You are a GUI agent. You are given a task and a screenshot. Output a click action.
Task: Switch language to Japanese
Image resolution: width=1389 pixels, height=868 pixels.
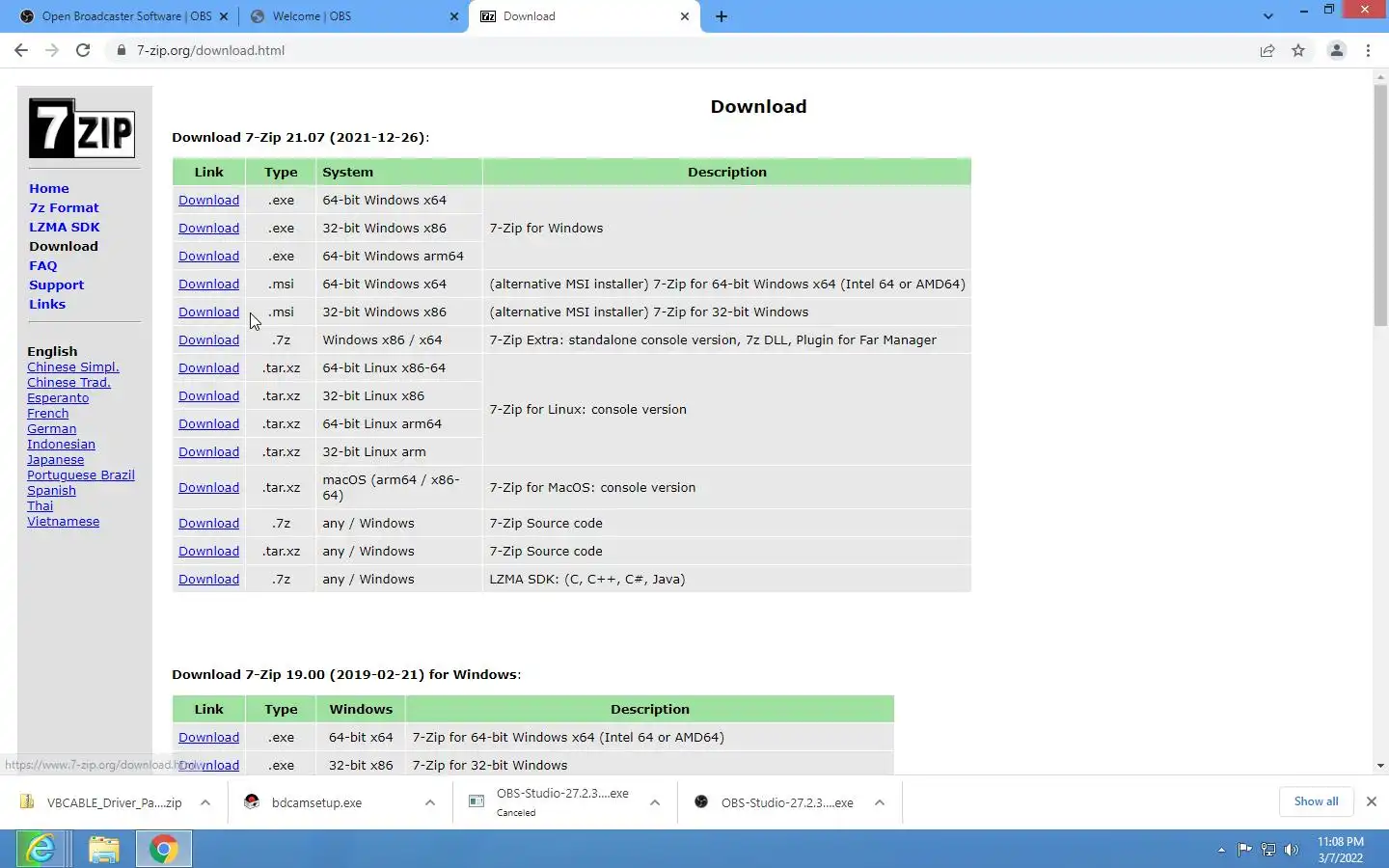(56, 460)
